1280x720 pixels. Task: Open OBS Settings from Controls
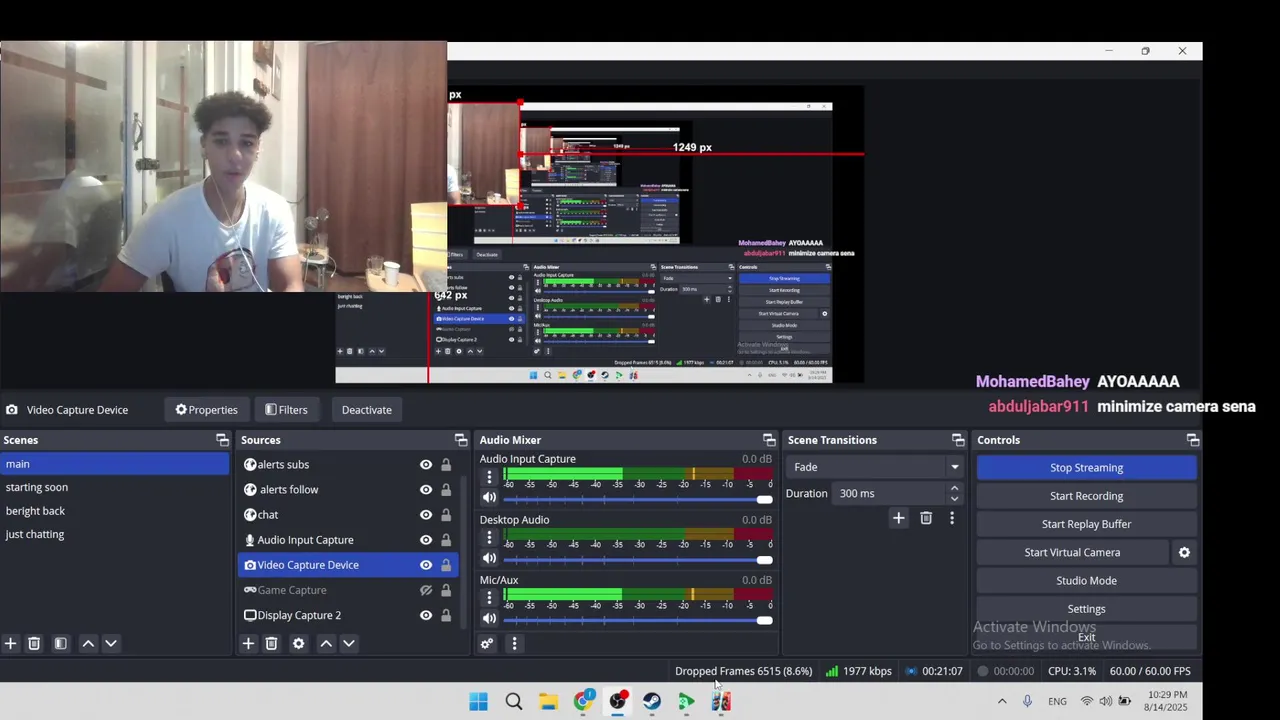pos(1086,609)
